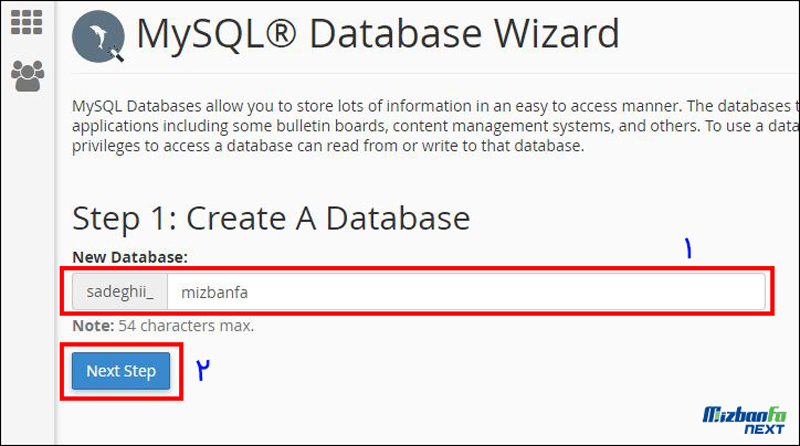The width and height of the screenshot is (800, 446).
Task: Click the bold Note word below the field
Action: 93,326
